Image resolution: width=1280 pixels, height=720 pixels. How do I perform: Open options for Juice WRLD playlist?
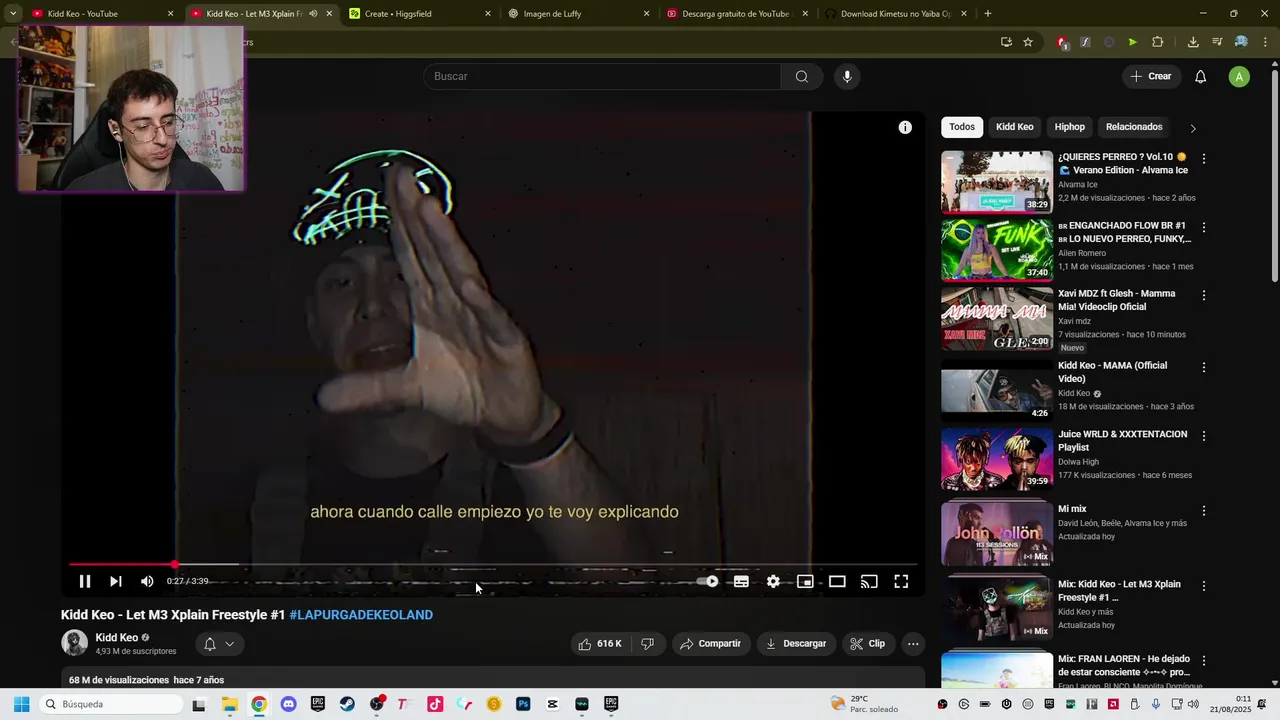[x=1203, y=436]
